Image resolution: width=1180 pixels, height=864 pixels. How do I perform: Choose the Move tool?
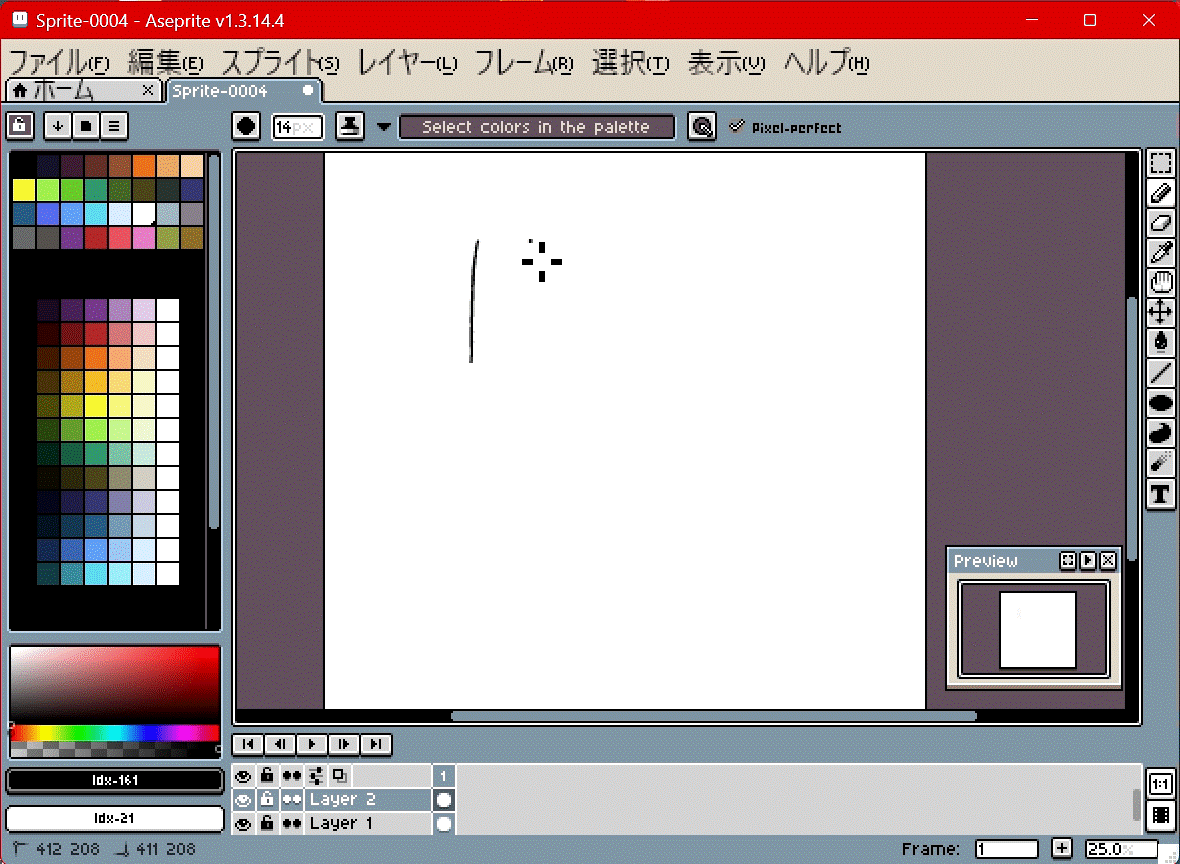tap(1160, 312)
